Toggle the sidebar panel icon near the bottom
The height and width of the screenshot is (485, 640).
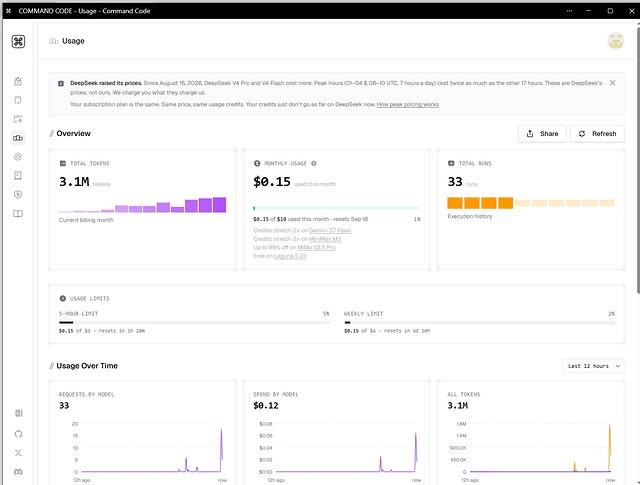18,413
